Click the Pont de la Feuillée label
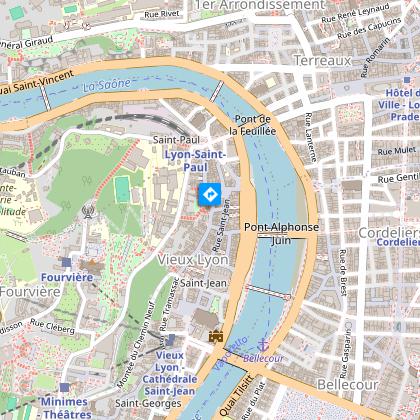Image resolution: width=420 pixels, height=420 pixels. pyautogui.click(x=253, y=125)
